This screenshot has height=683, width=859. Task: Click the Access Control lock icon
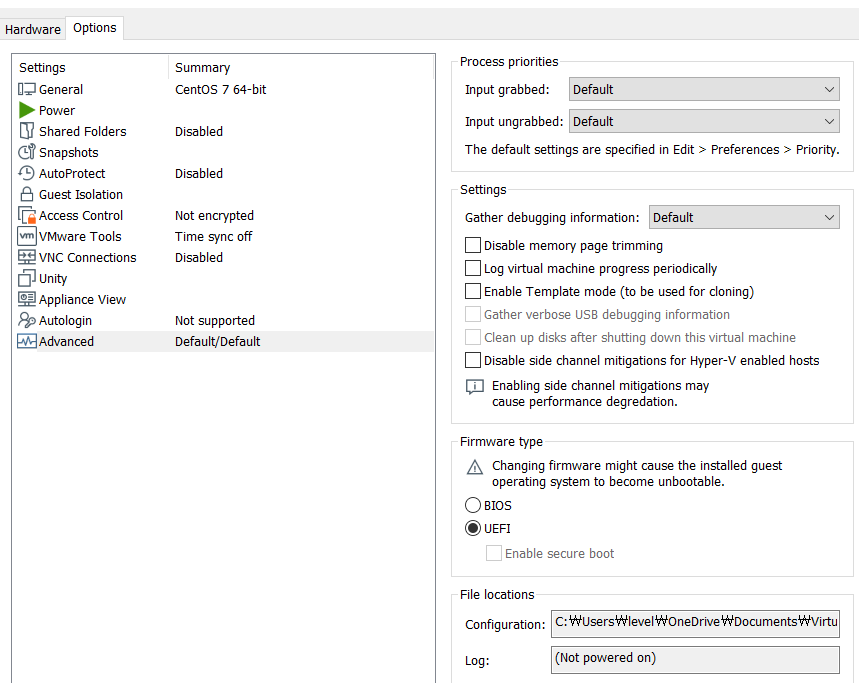[x=26, y=215]
